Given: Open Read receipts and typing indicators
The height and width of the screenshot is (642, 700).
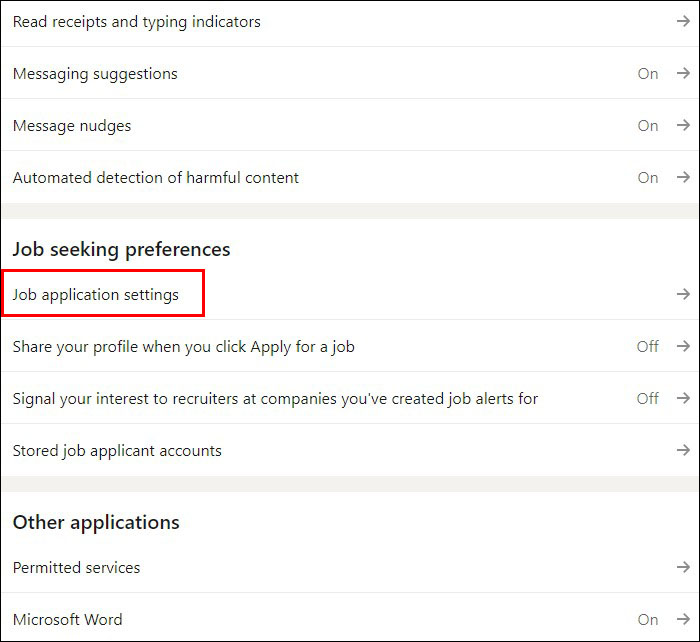Looking at the screenshot, I should (x=136, y=22).
